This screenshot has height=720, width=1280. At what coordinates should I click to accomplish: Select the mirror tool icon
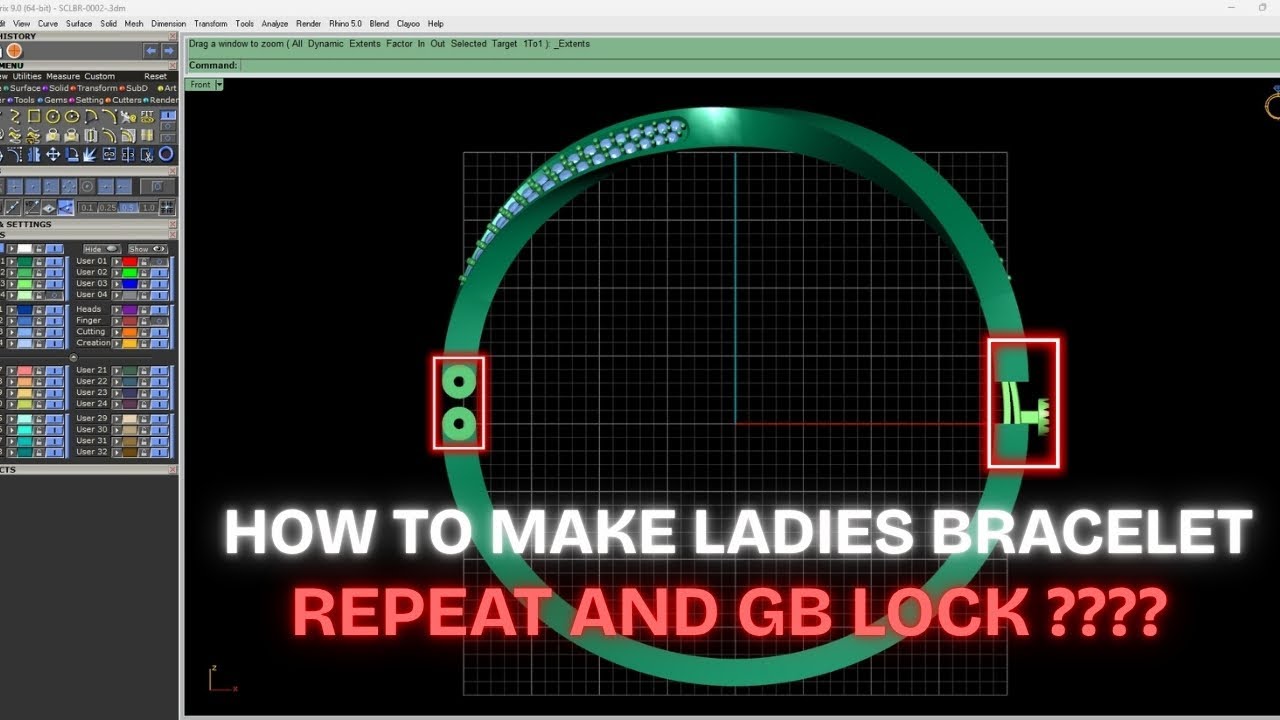coord(34,154)
